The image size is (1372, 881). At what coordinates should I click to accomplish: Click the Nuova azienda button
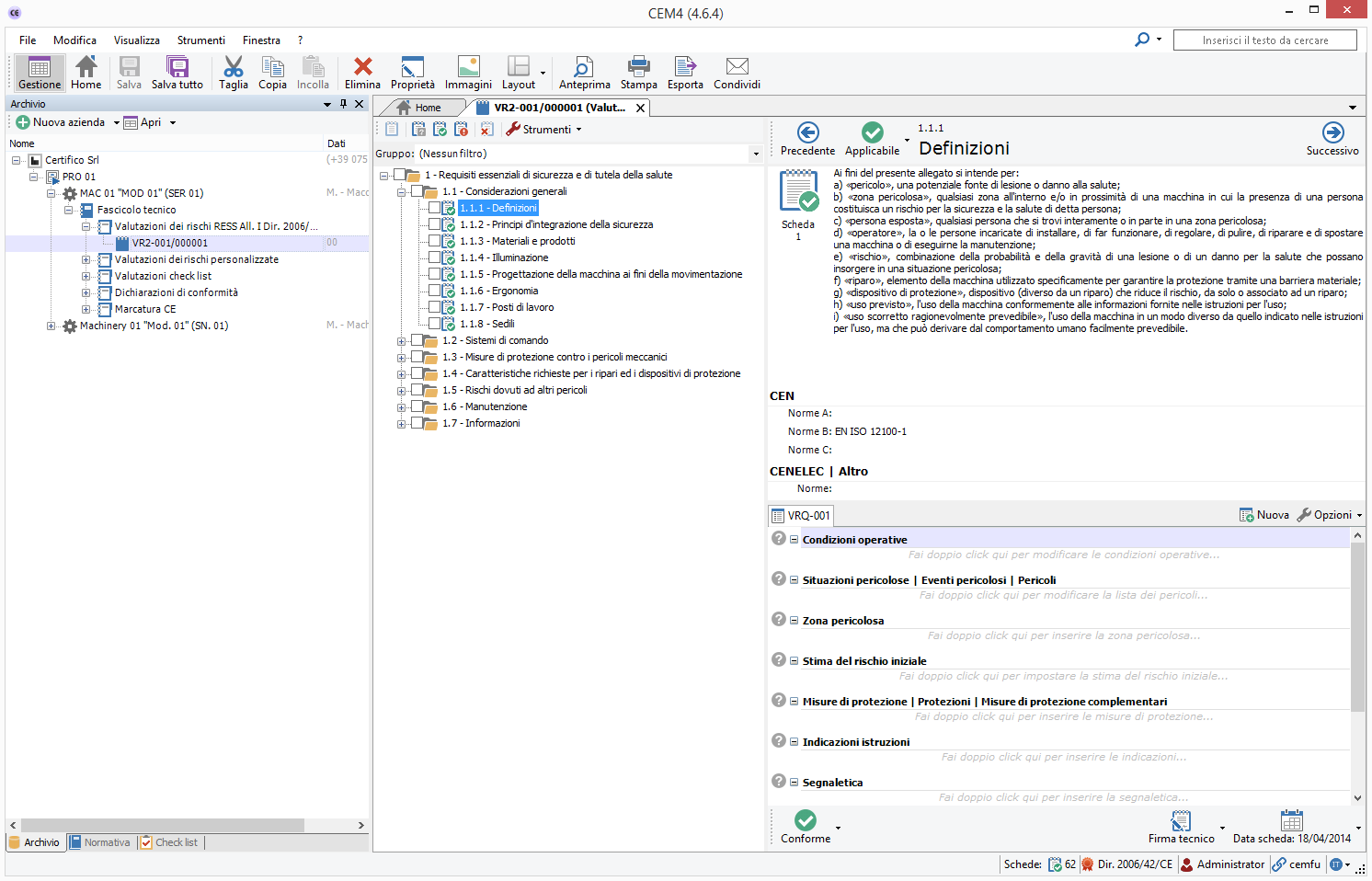61,122
